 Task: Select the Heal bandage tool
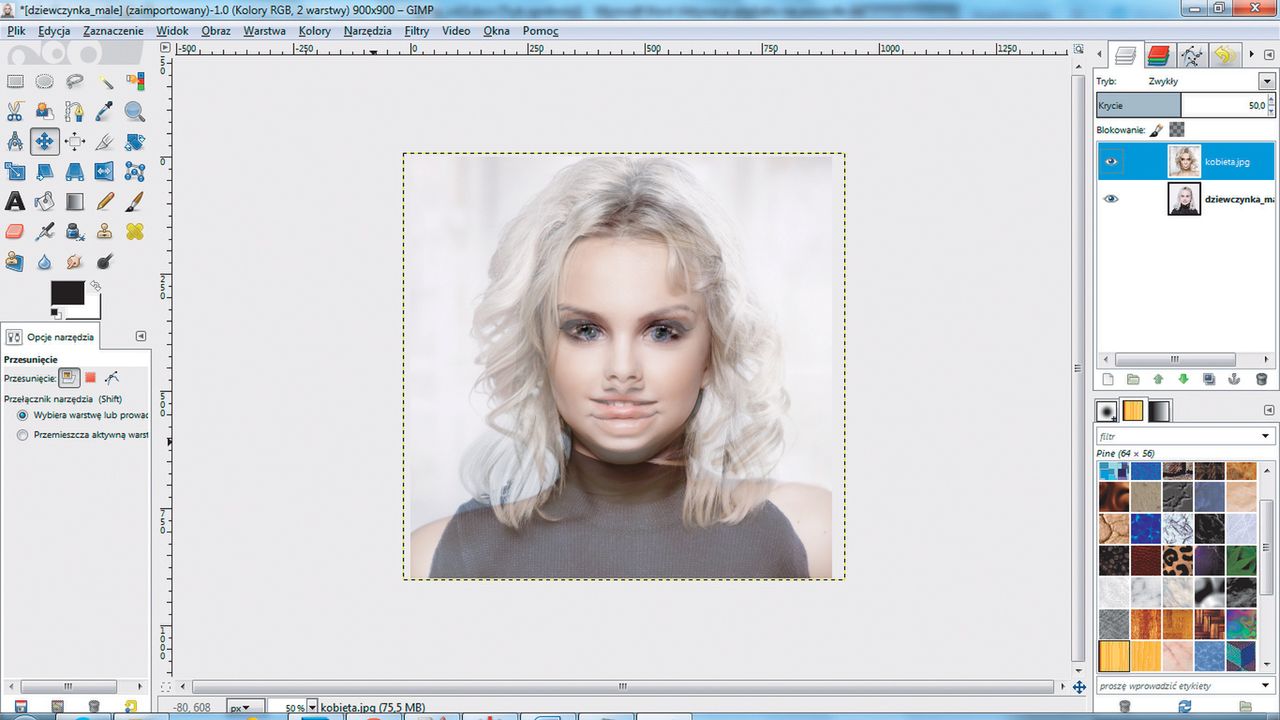point(135,231)
